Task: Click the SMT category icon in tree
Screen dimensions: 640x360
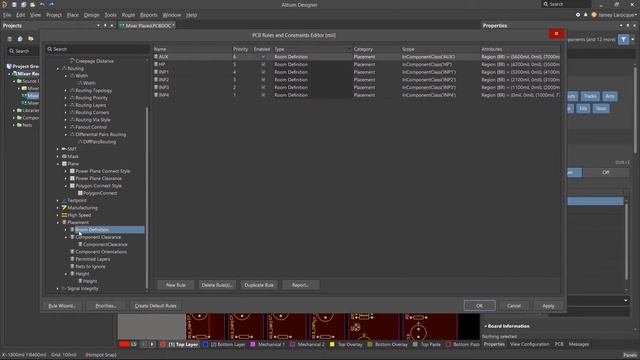Action: (64, 149)
